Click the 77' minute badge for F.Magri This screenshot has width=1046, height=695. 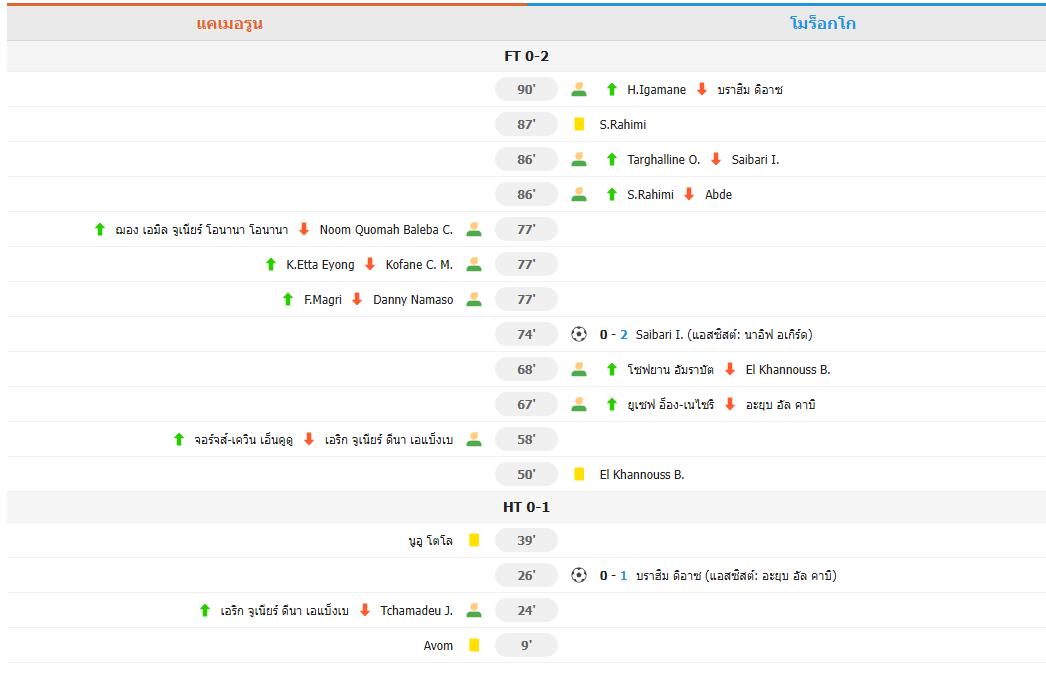[526, 299]
